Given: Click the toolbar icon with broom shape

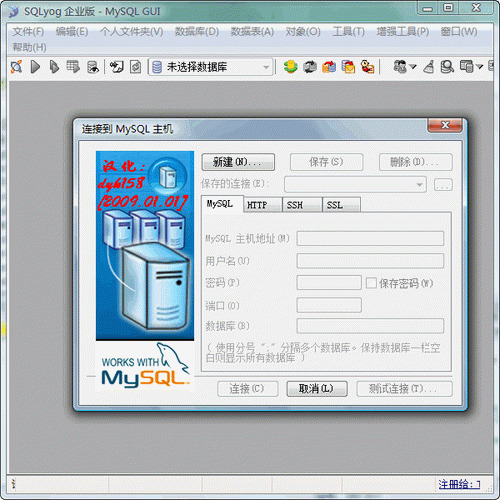Looking at the screenshot, I should click(429, 67).
